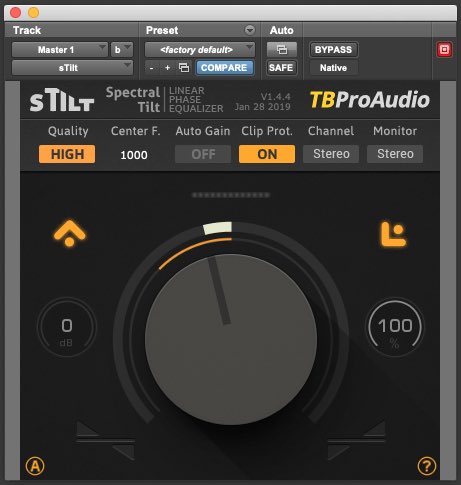This screenshot has height=485, width=461.
Task: Toggle the BYPASS button
Action: (x=334, y=50)
